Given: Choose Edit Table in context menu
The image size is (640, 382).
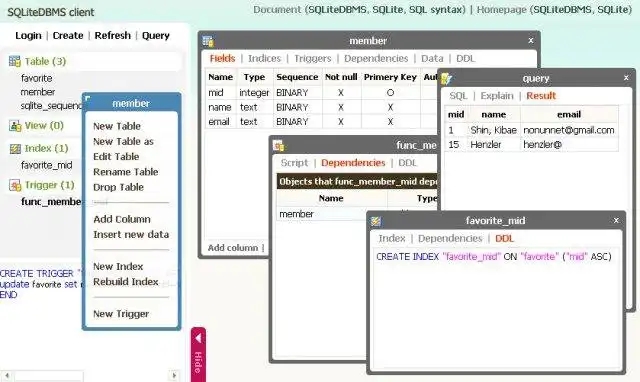Looking at the screenshot, I should point(116,157).
